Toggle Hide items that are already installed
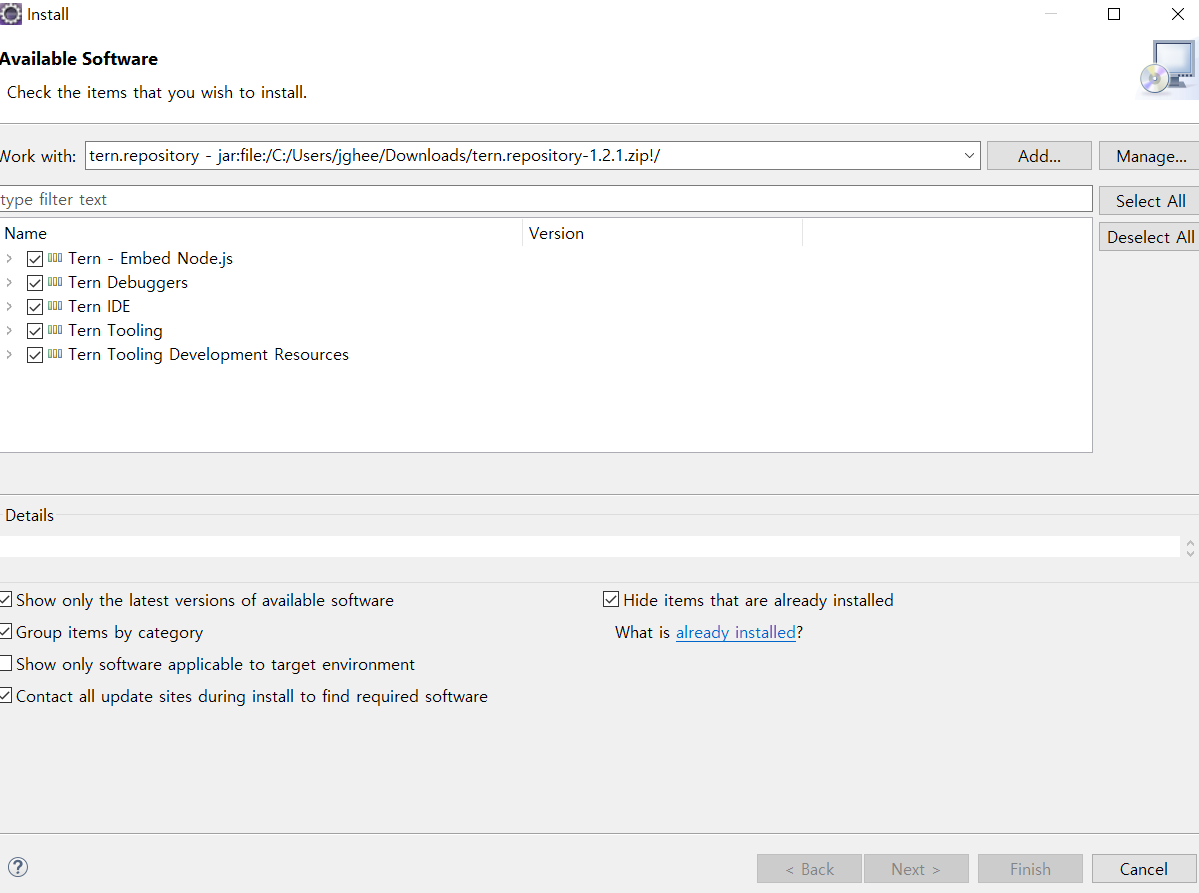 [x=611, y=599]
